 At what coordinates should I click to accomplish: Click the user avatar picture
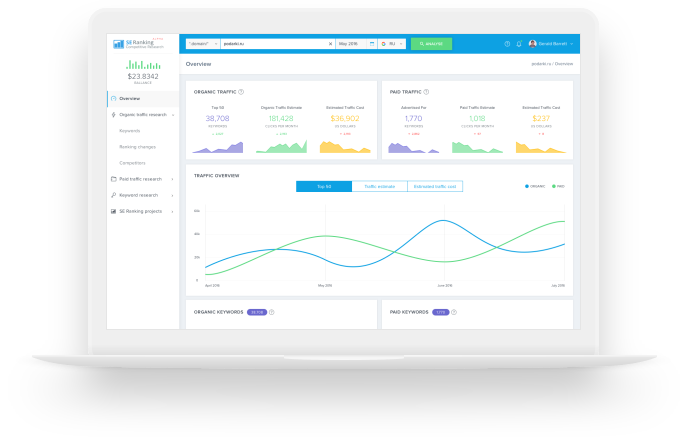click(533, 44)
